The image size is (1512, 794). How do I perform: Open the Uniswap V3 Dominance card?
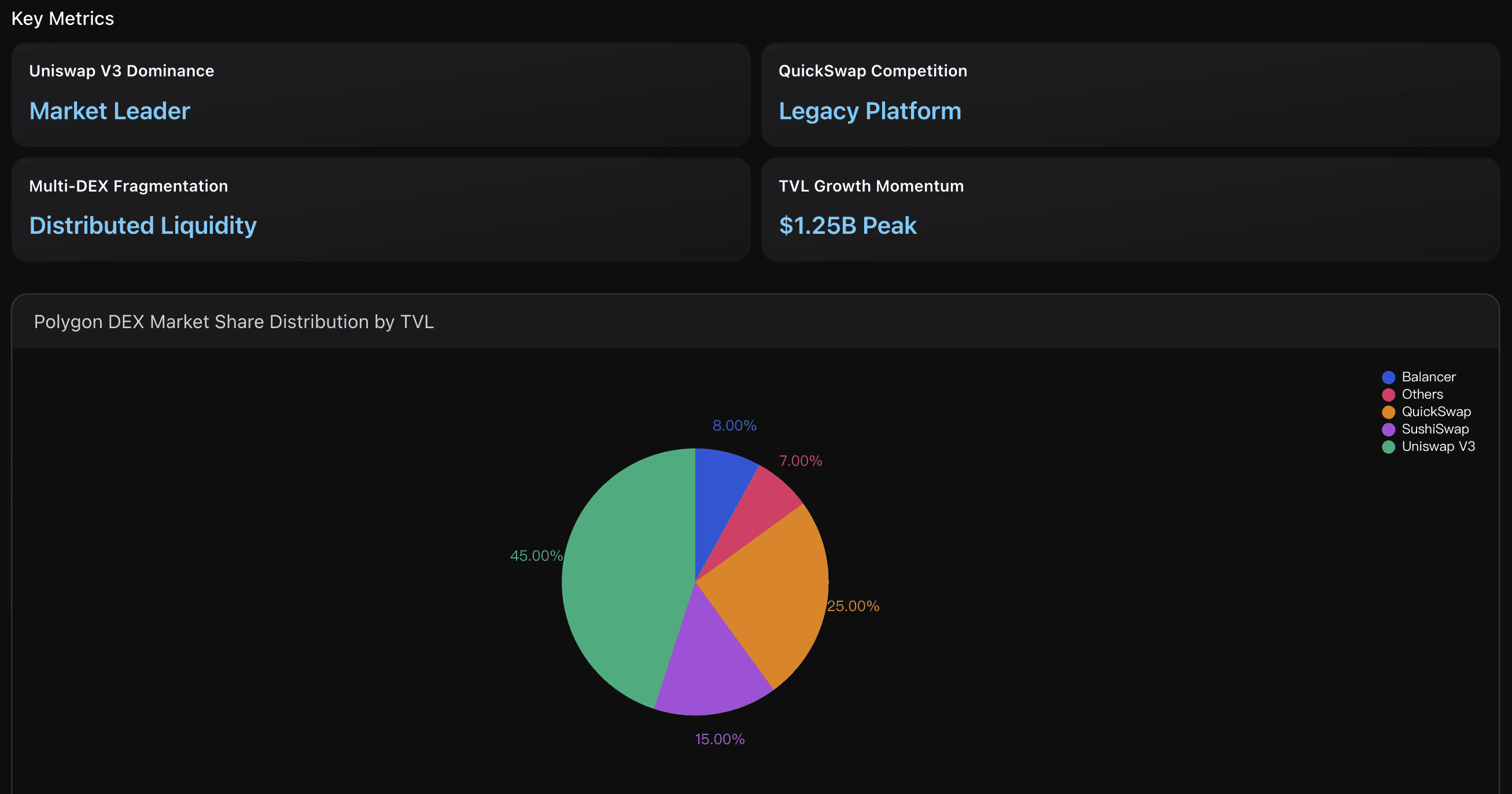tap(381, 94)
